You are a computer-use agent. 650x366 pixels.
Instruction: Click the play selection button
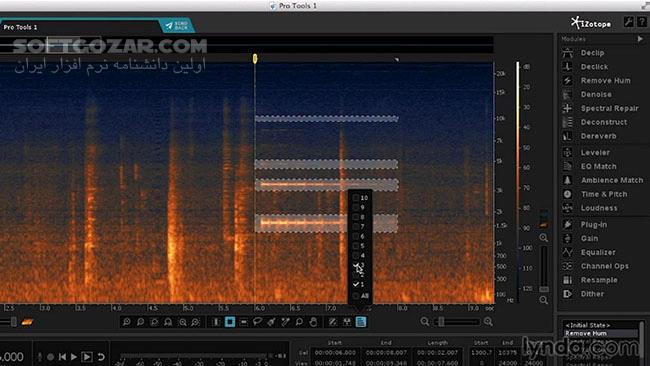pyautogui.click(x=87, y=357)
